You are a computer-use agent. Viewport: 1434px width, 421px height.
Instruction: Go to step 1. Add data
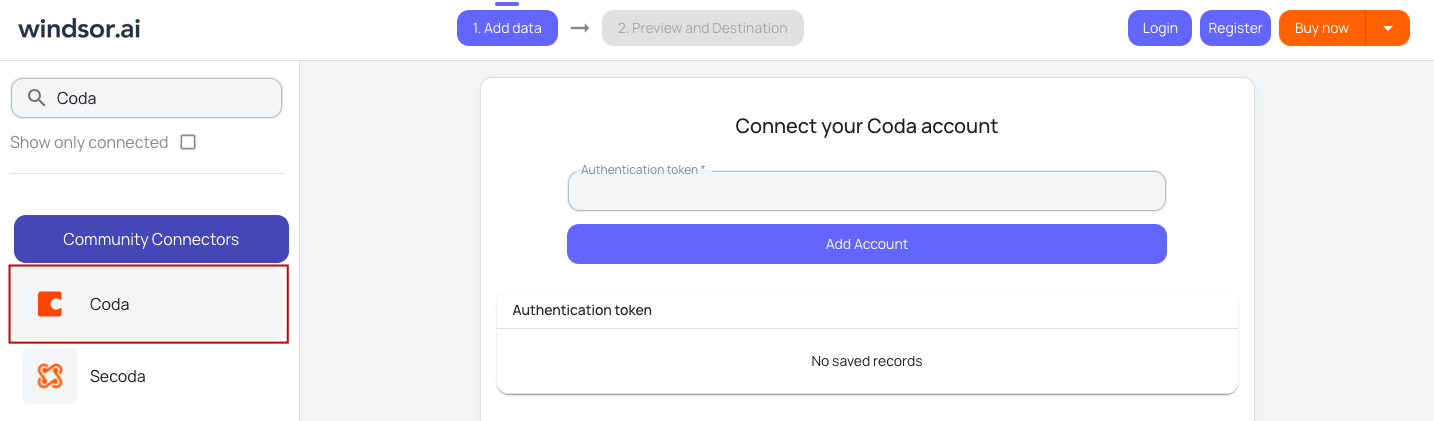point(507,28)
